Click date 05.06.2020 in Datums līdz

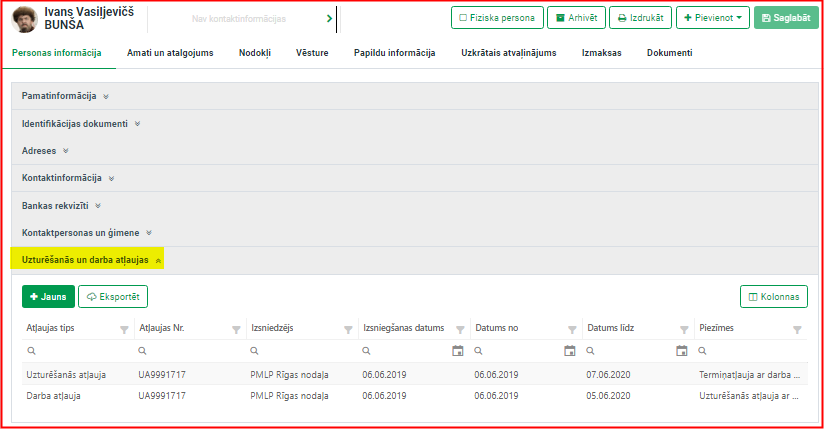[x=609, y=396]
